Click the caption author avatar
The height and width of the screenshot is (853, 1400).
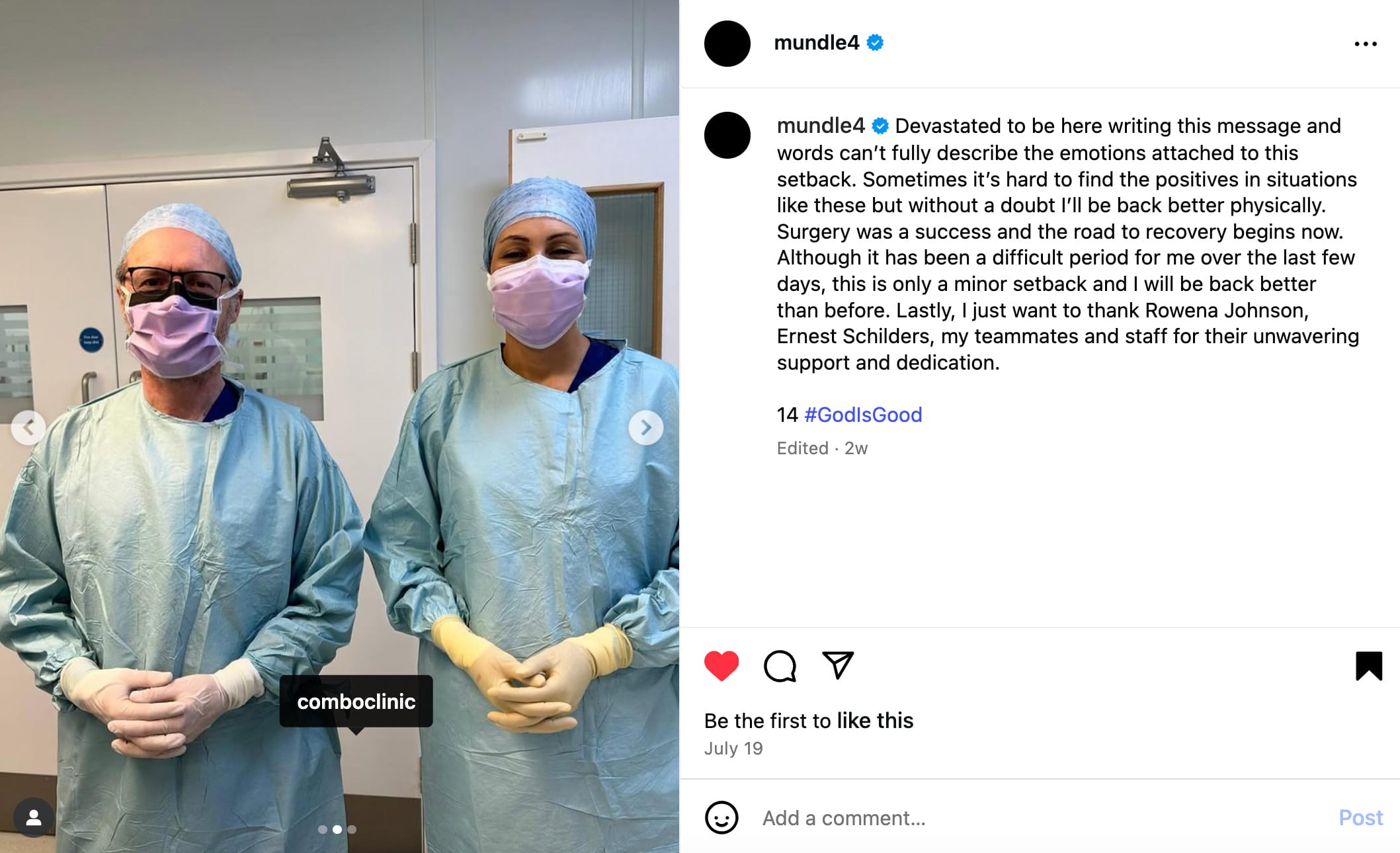tap(727, 135)
